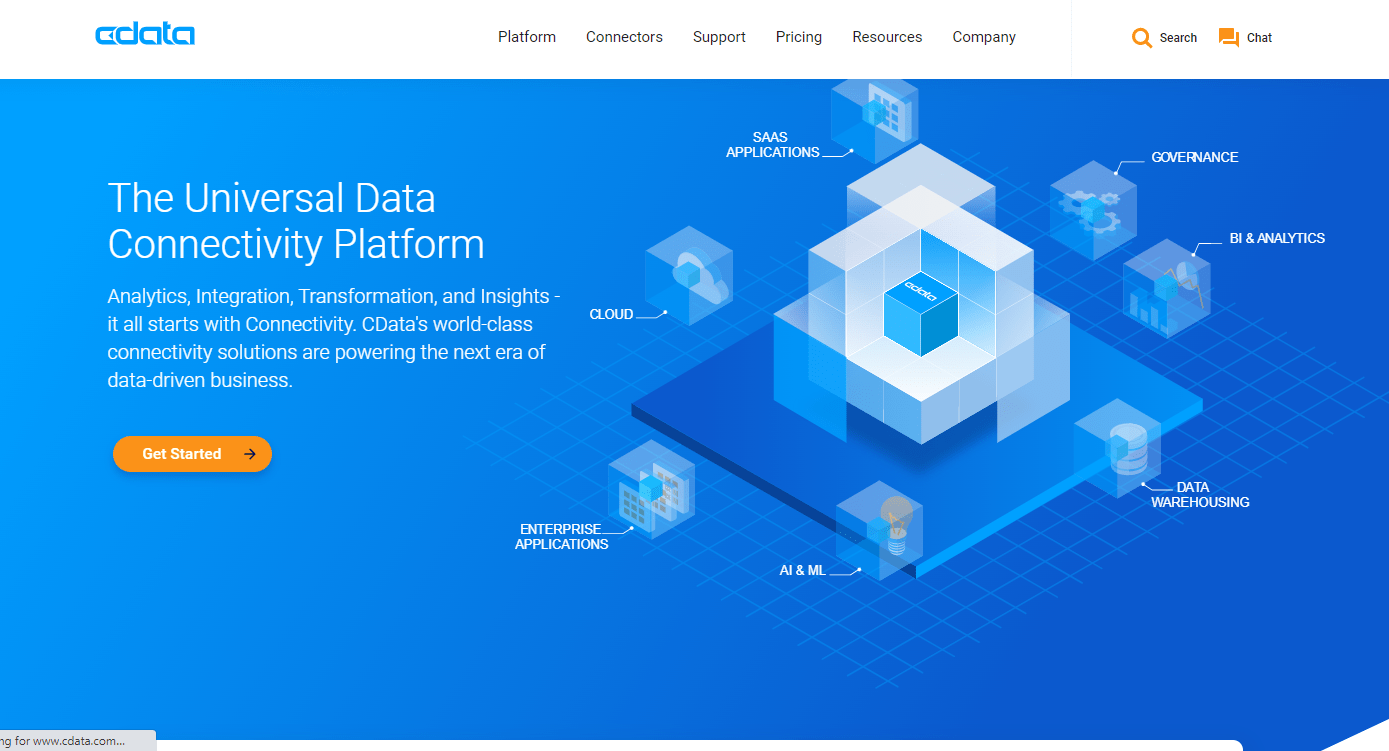The height and width of the screenshot is (751, 1389).
Task: Expand the Company navigation item
Action: [984, 37]
